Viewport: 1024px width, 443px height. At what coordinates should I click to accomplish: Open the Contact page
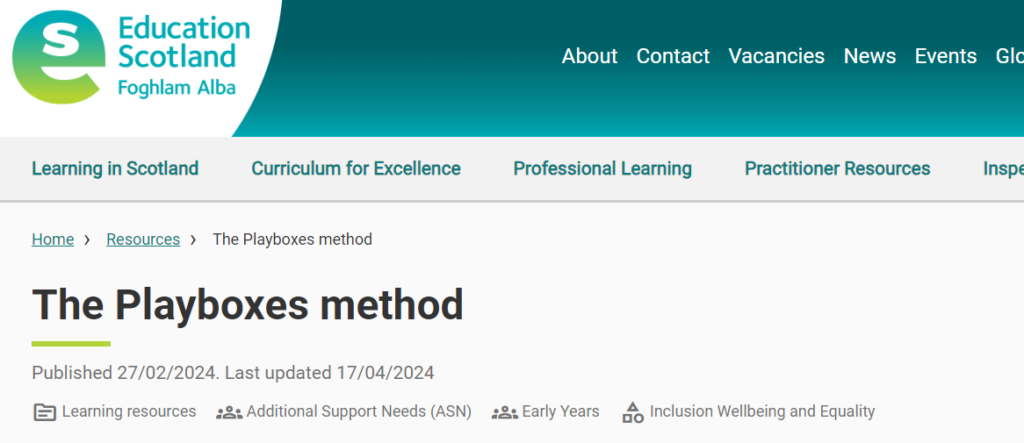pyautogui.click(x=673, y=56)
